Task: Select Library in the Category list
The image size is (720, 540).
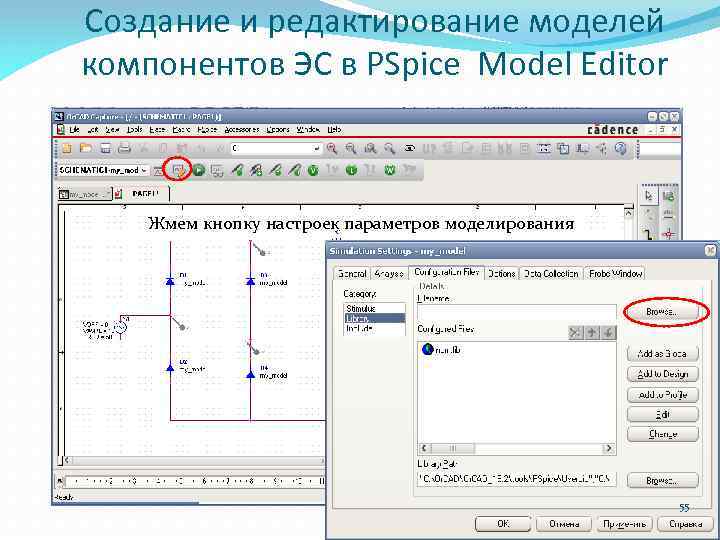Action: click(375, 318)
